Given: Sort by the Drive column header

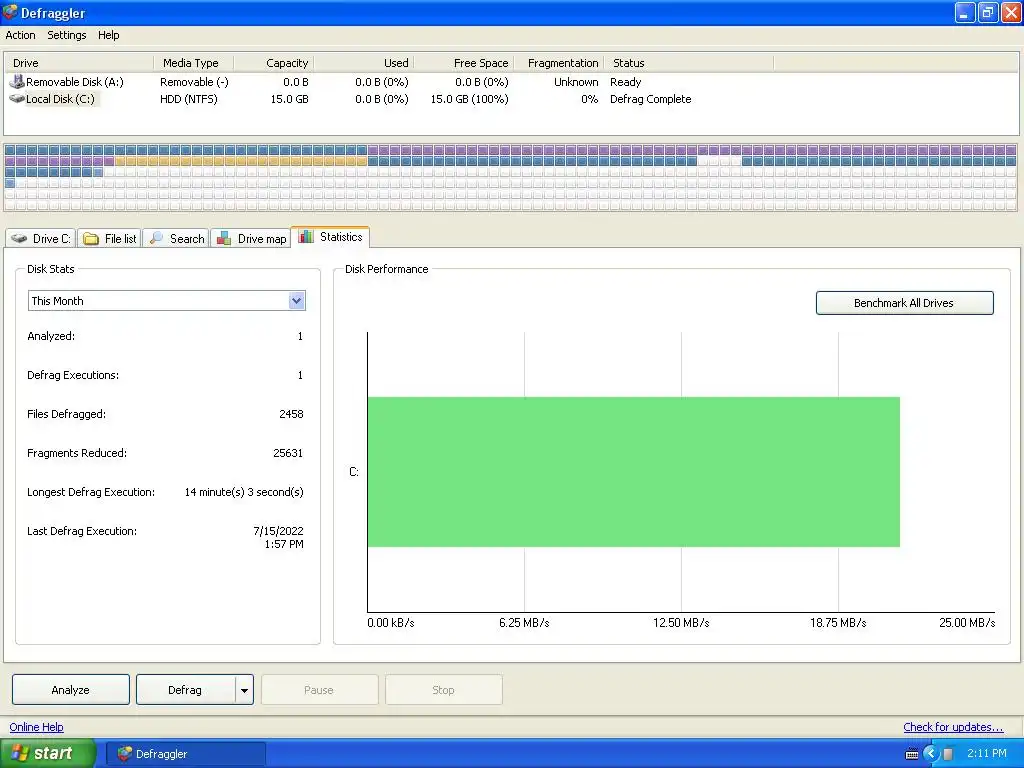Looking at the screenshot, I should tap(78, 63).
